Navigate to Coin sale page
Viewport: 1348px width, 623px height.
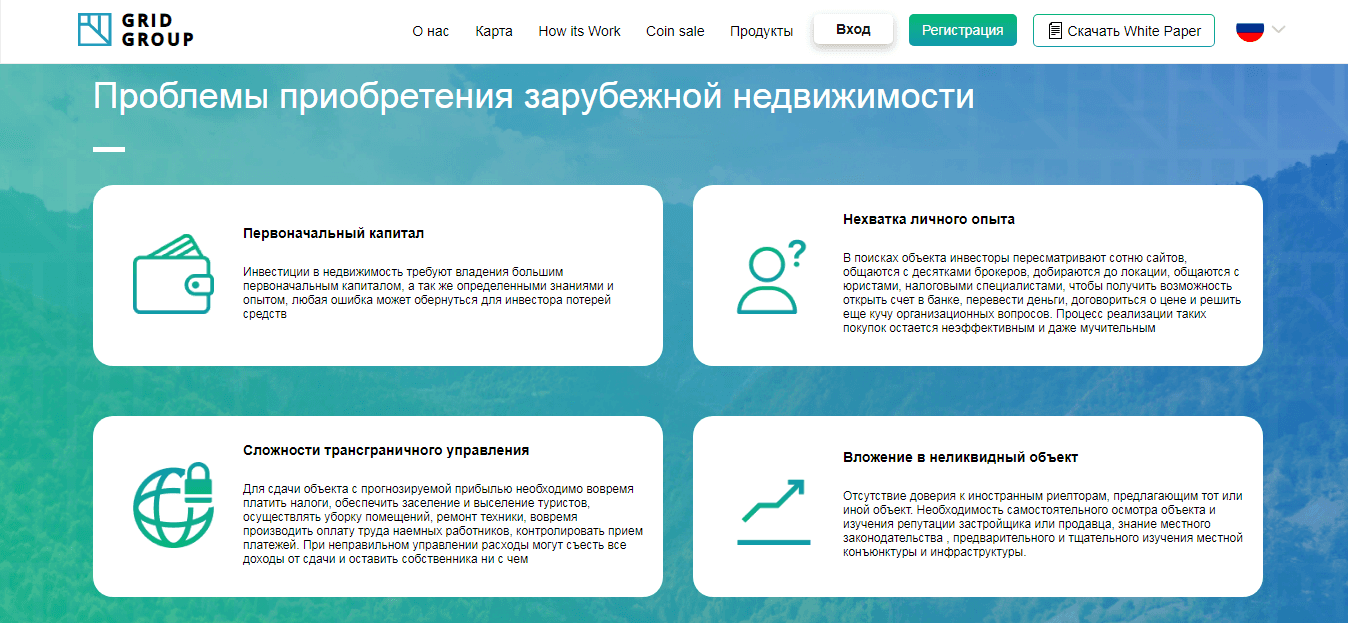tap(675, 31)
